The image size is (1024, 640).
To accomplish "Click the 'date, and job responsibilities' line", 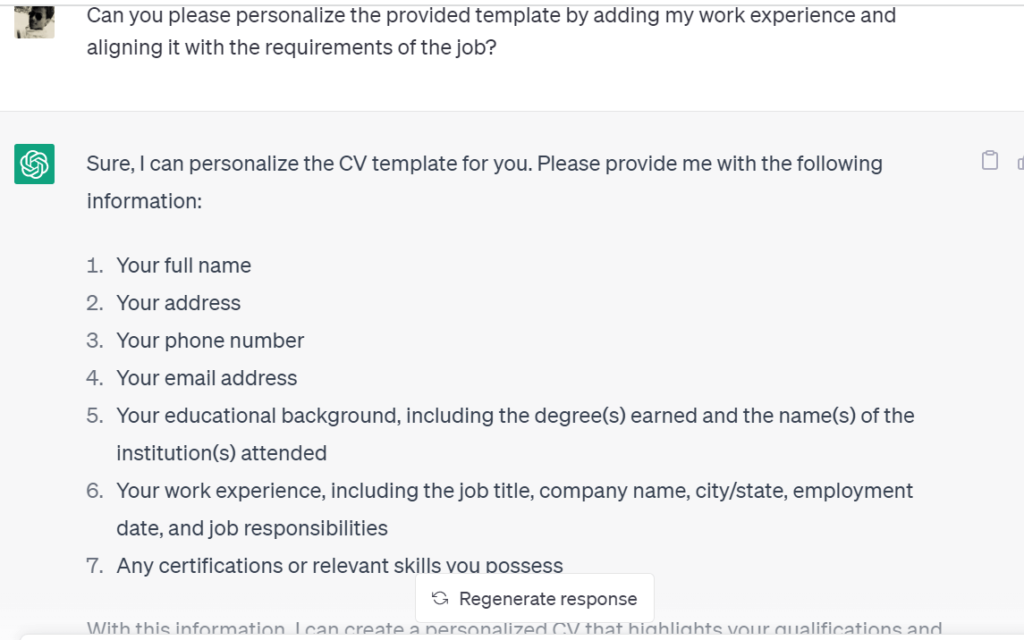I will 252,528.
